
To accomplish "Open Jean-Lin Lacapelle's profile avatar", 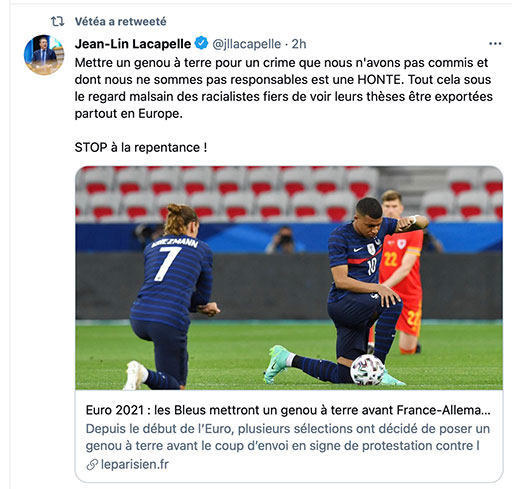I will pos(44,55).
